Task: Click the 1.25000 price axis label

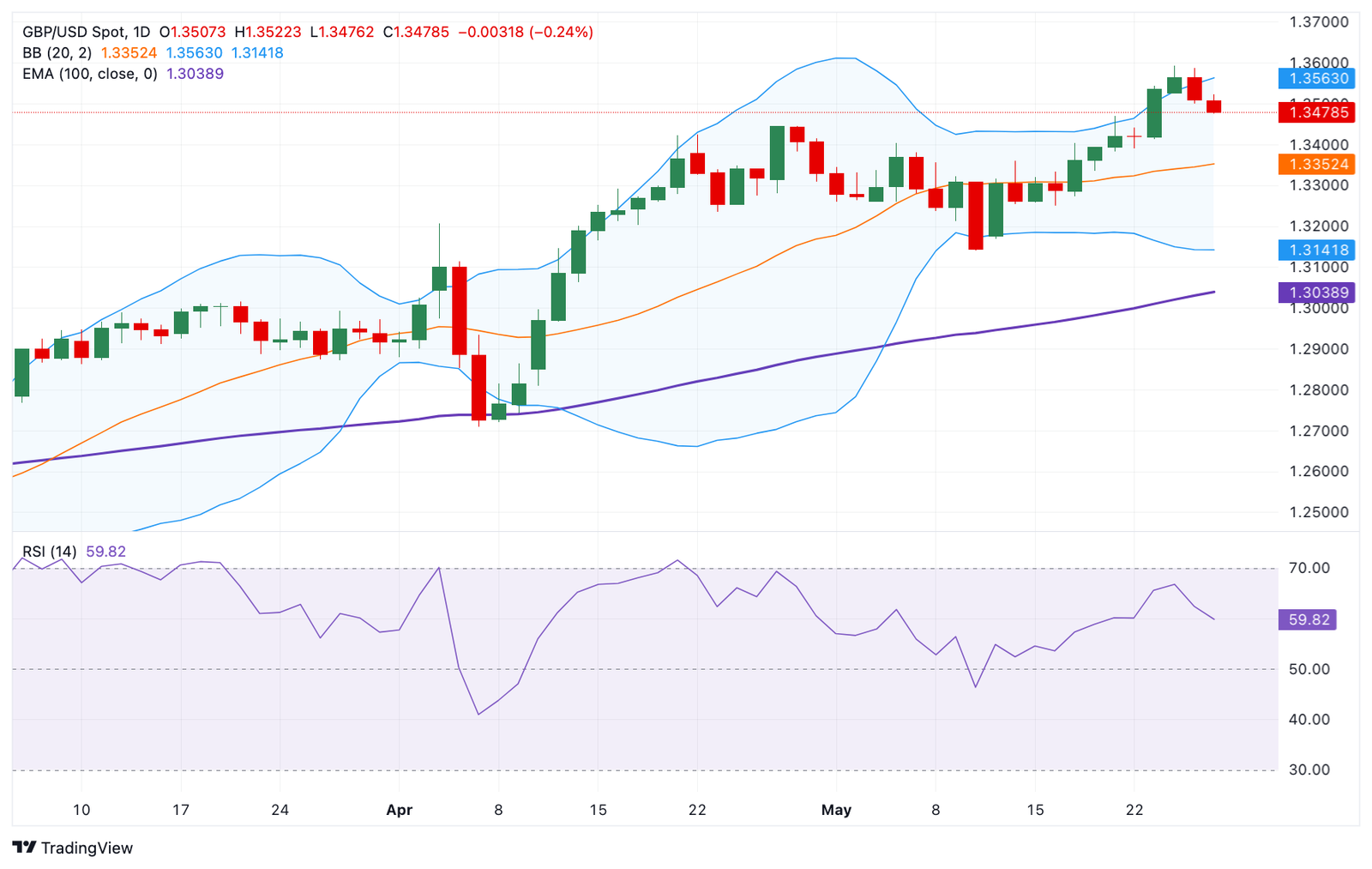Action: point(1319,512)
